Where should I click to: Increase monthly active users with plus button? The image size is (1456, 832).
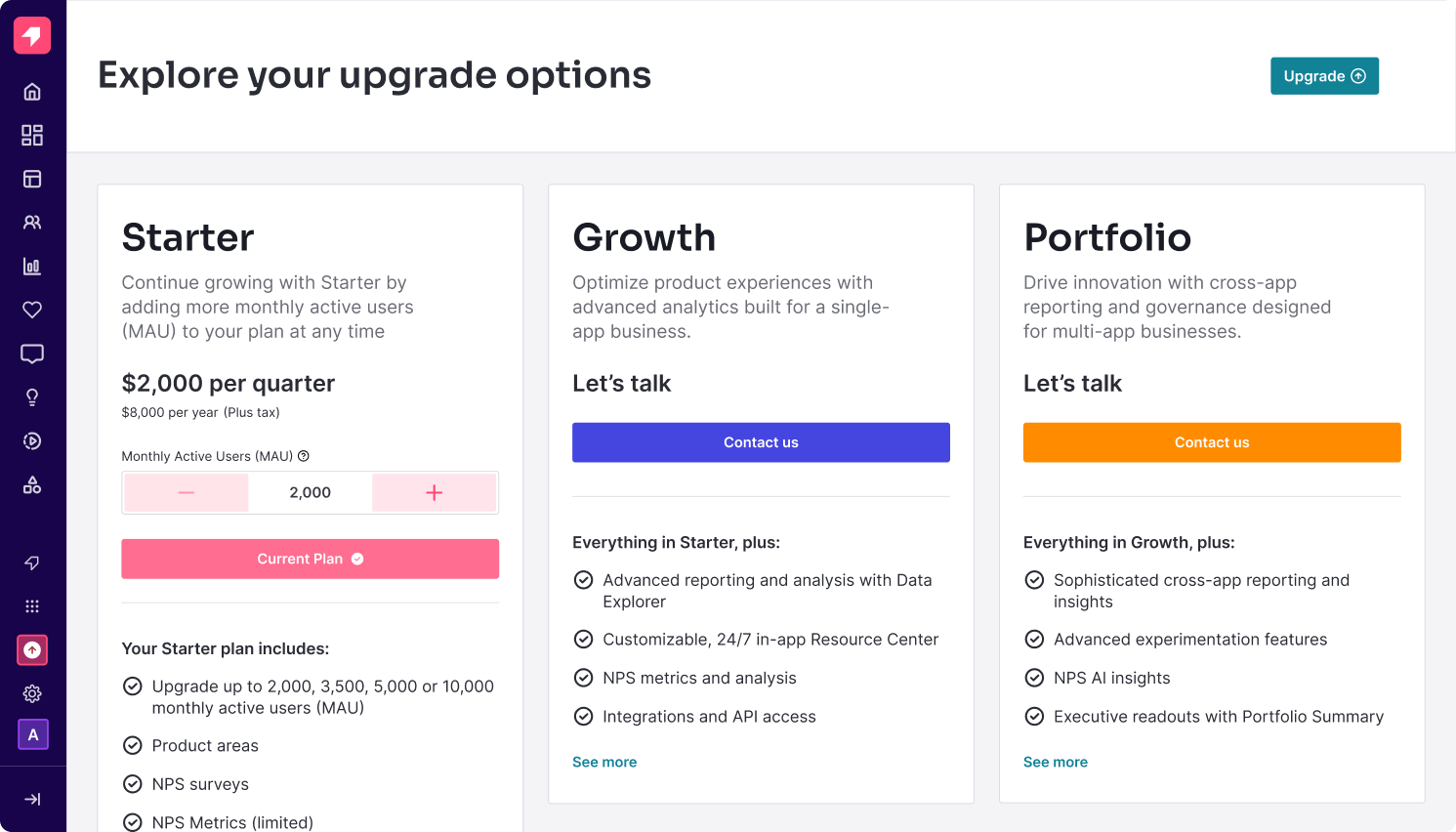(434, 492)
